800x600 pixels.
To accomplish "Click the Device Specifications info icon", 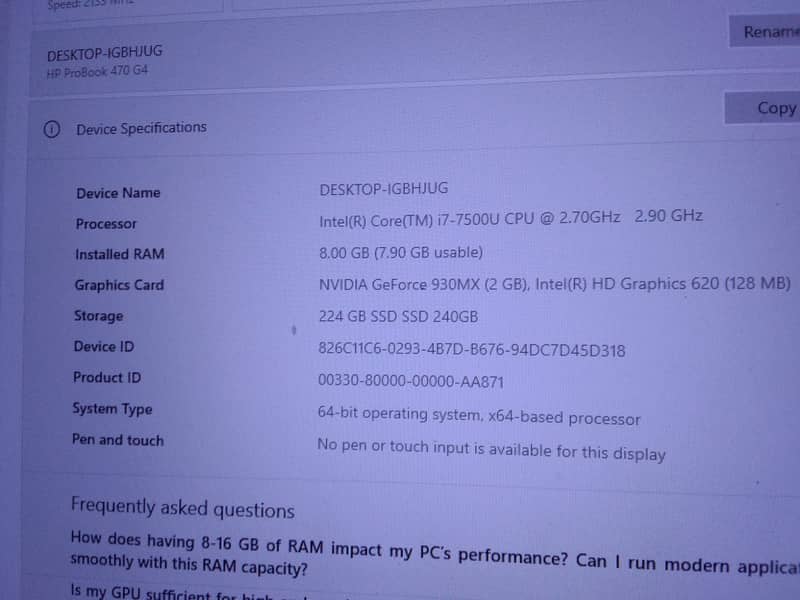I will pyautogui.click(x=52, y=129).
